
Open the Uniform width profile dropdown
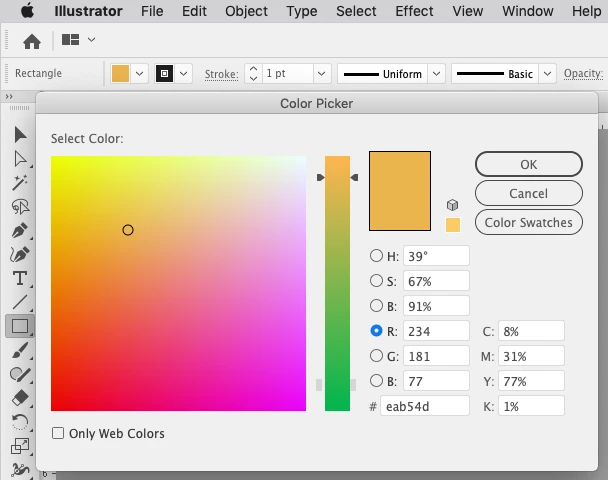point(436,74)
